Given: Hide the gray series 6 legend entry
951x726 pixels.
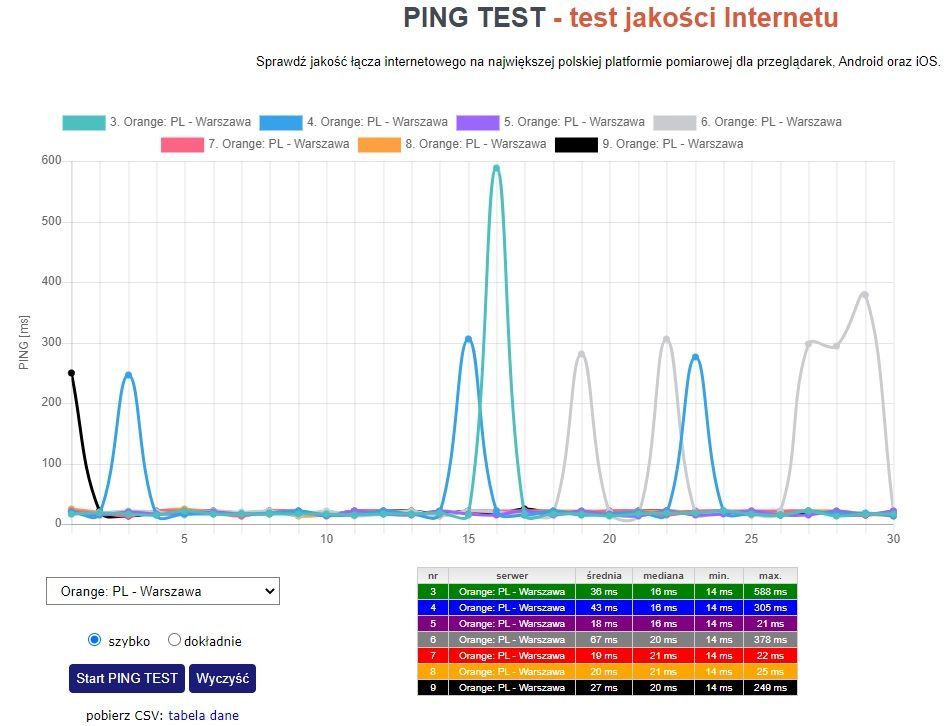Looking at the screenshot, I should tap(674, 122).
